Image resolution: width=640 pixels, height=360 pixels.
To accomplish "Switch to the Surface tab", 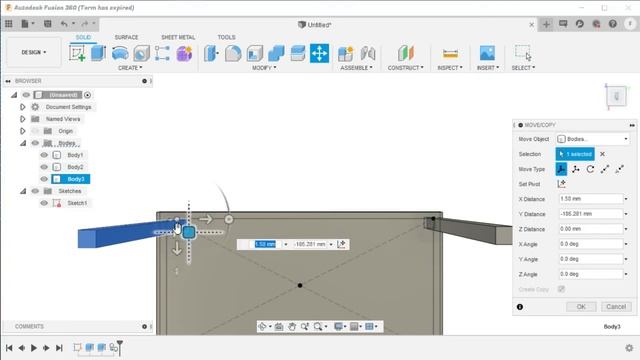I will pyautogui.click(x=127, y=37).
